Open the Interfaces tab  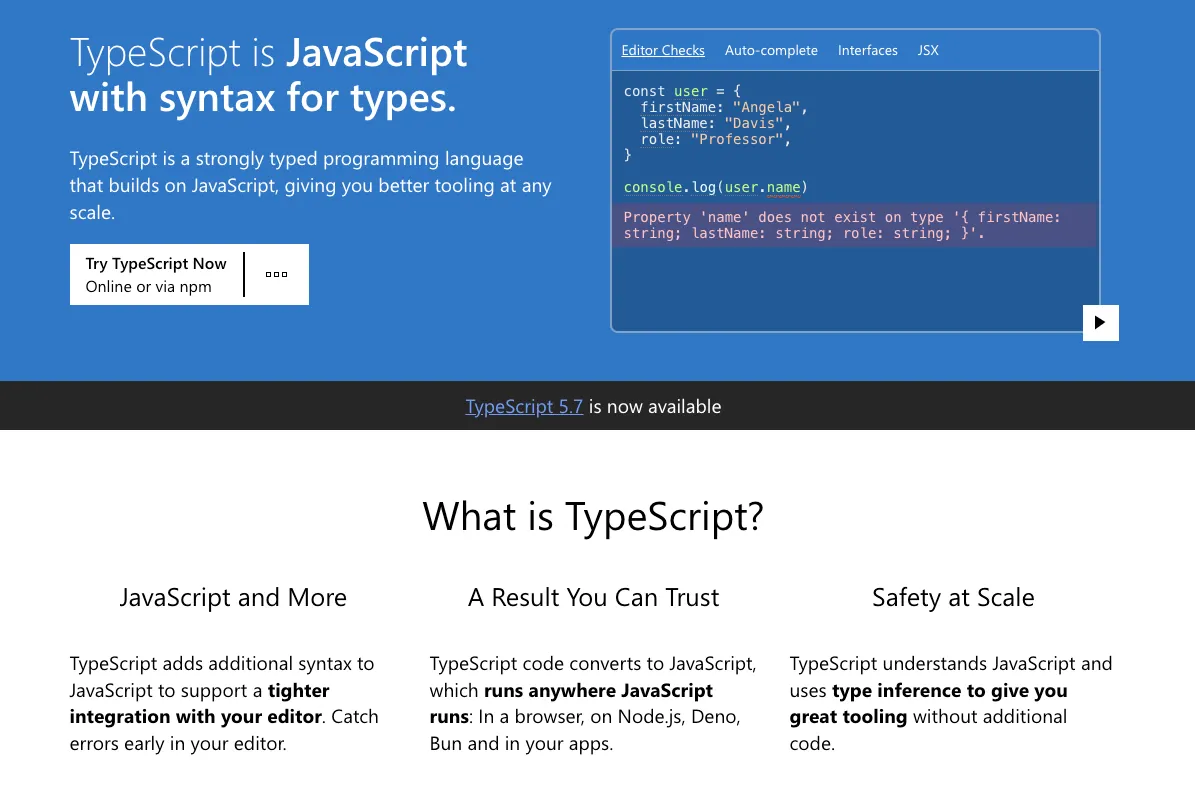867,50
